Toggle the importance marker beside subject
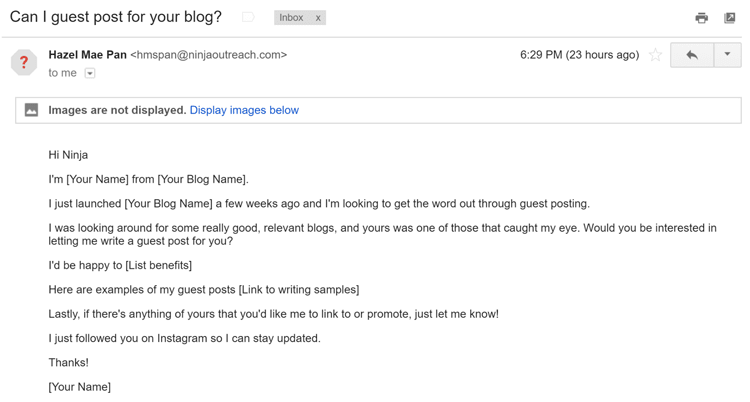The width and height of the screenshot is (750, 402). click(x=248, y=18)
